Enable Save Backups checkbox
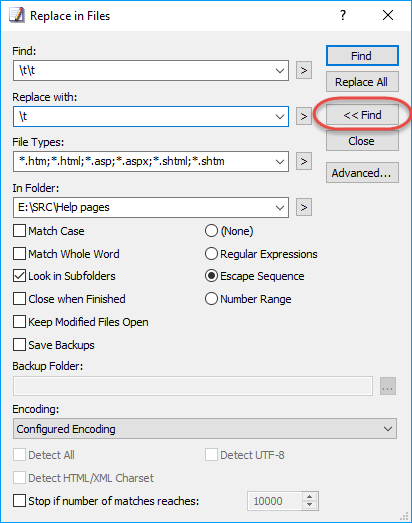Image resolution: width=412 pixels, height=523 pixels. tap(19, 345)
